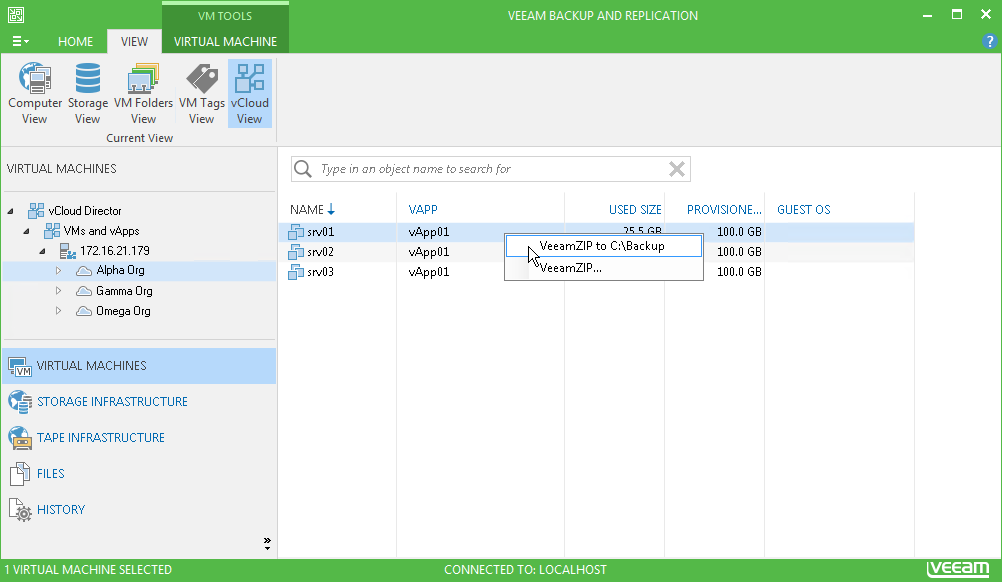Expand the Gamma Org node

click(x=58, y=291)
